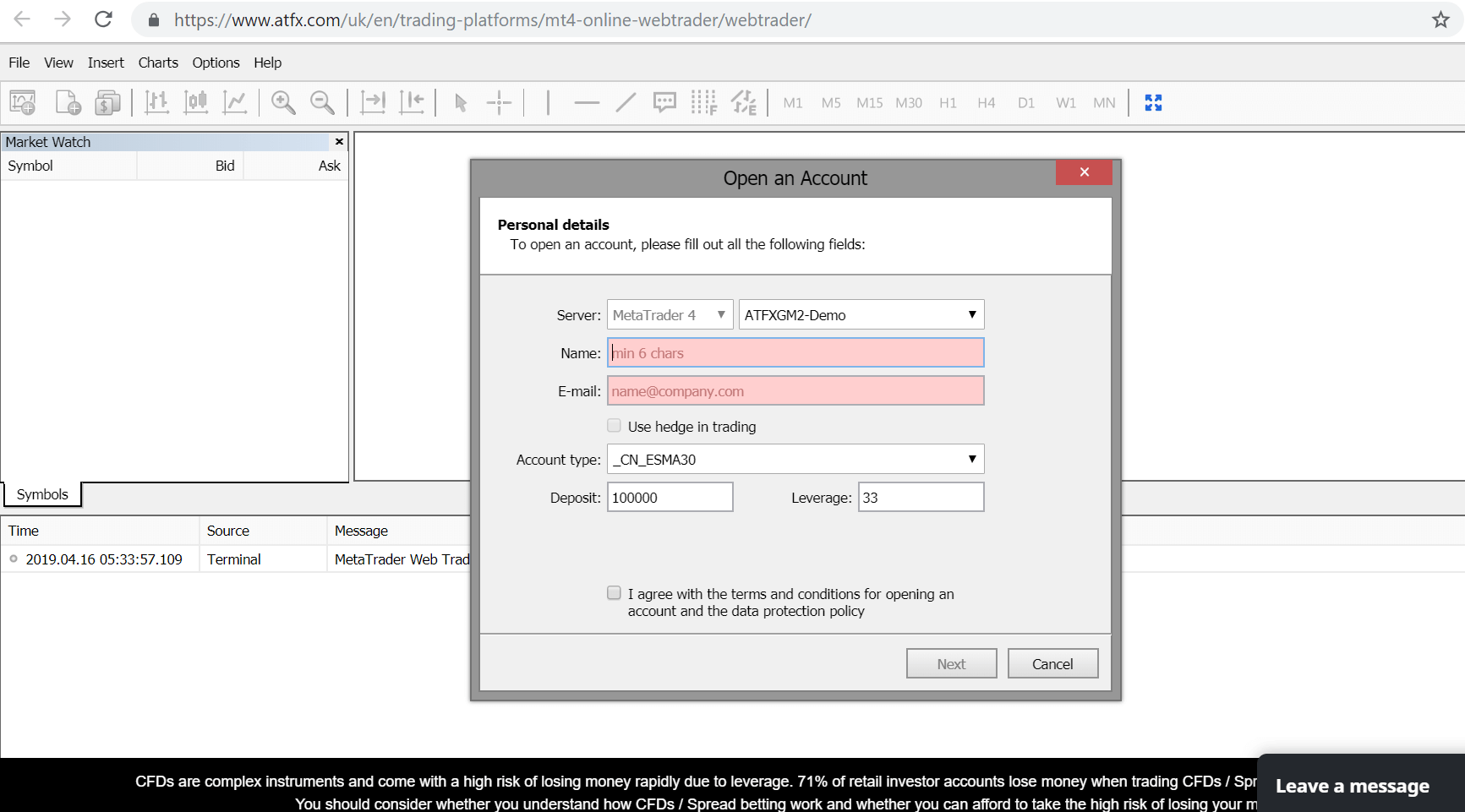
Task: Select the Symbols tab
Action: tap(42, 494)
